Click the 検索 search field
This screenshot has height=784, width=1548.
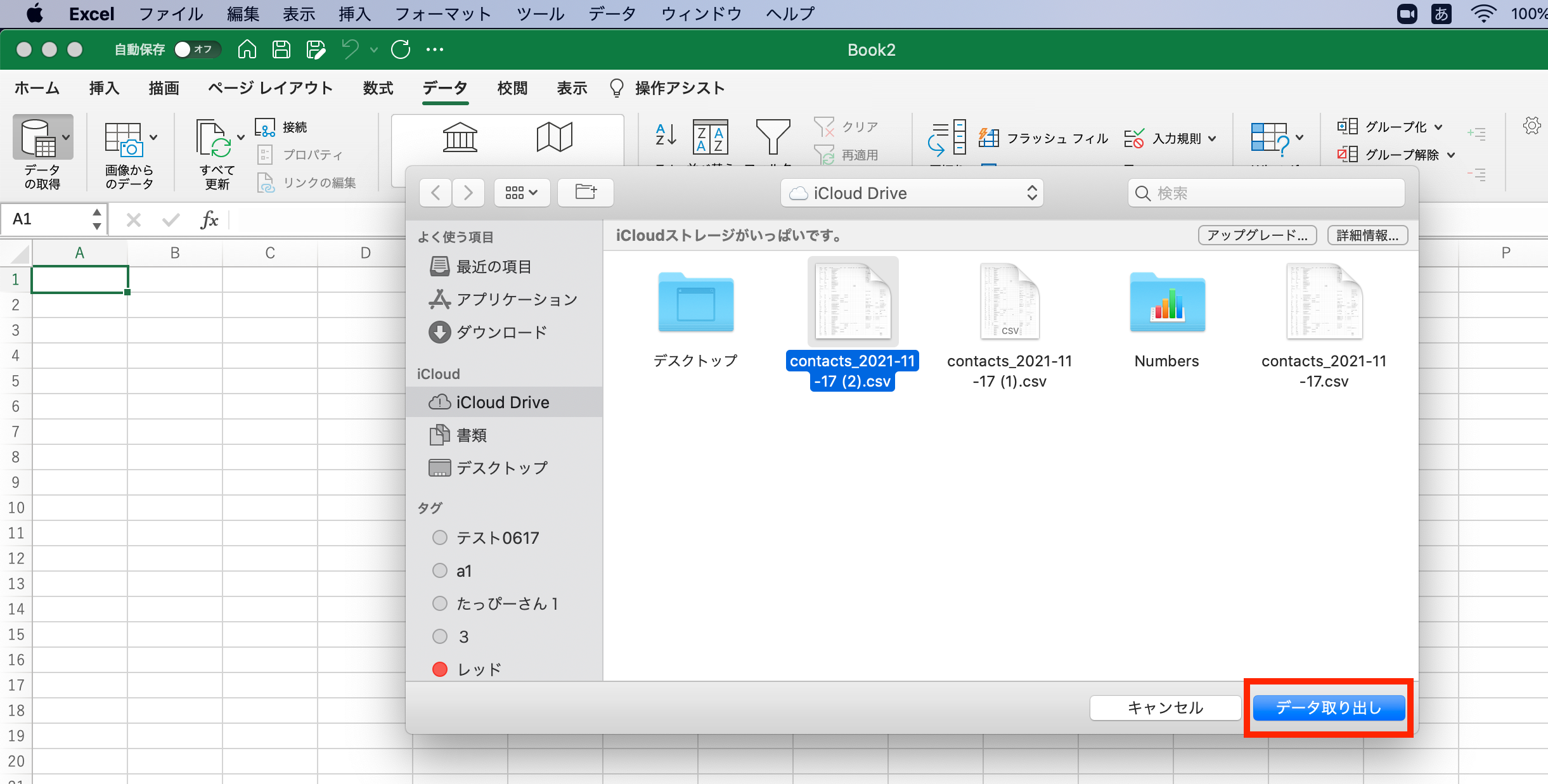pyautogui.click(x=1266, y=193)
